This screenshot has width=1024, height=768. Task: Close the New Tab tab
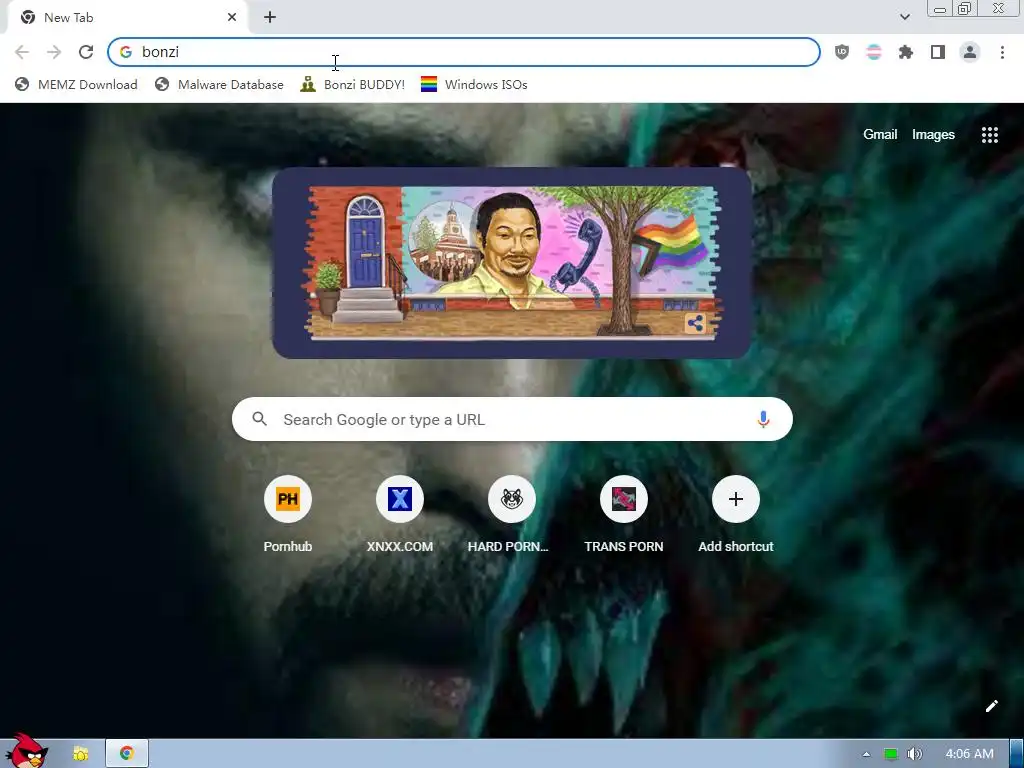[x=232, y=18]
